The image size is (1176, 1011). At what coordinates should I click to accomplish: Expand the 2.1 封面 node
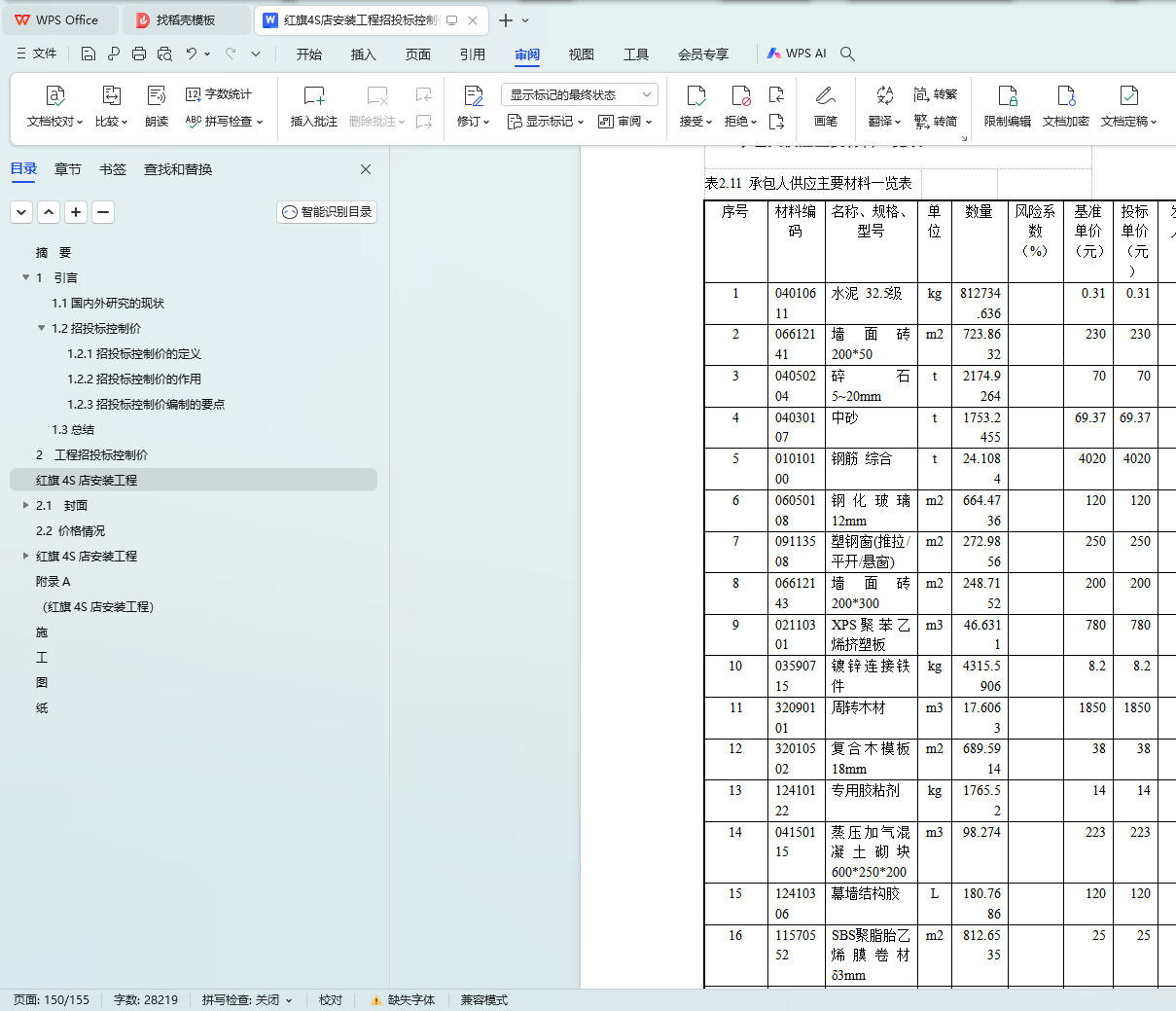(25, 505)
